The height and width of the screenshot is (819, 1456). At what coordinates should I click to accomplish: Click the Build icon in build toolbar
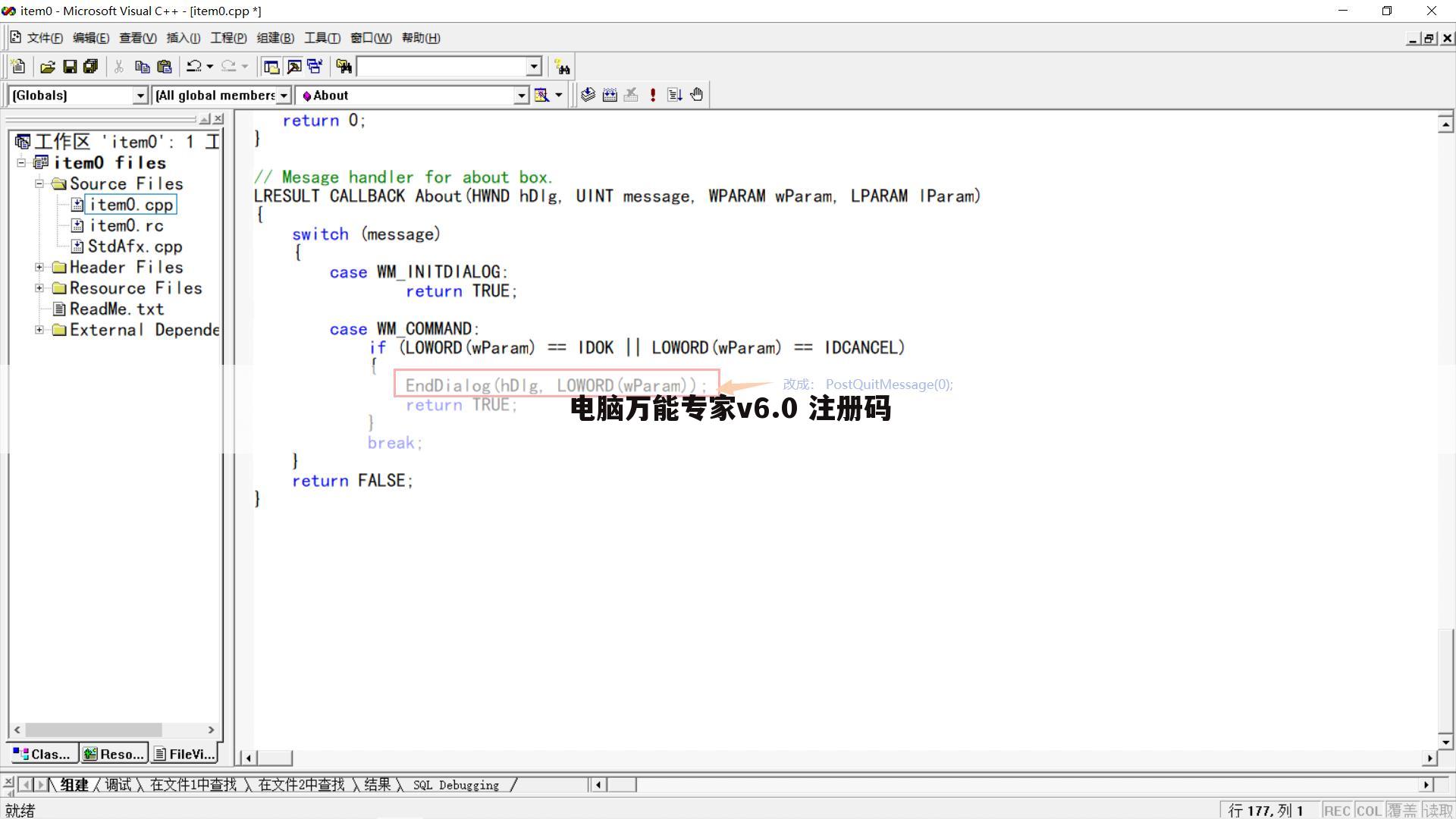(x=610, y=95)
